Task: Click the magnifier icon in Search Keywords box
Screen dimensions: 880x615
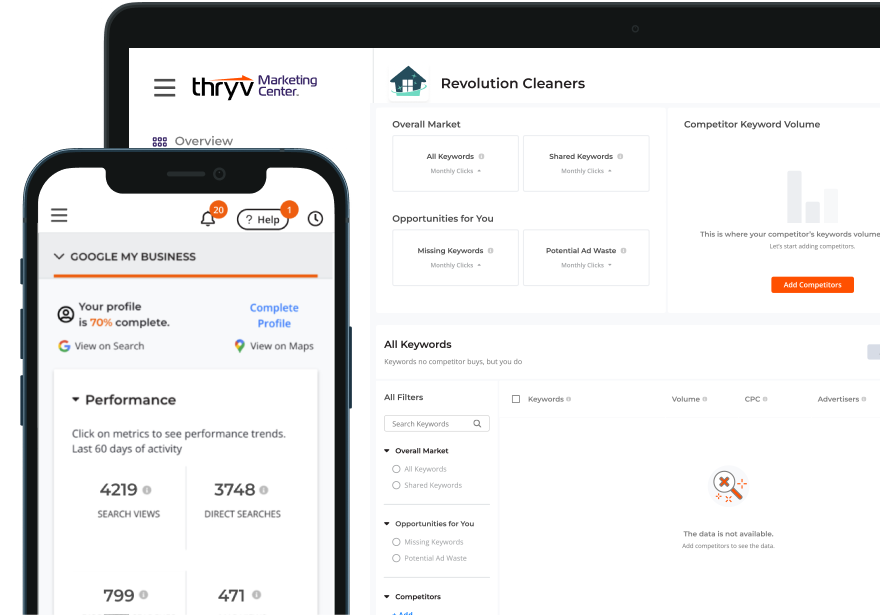Action: click(x=477, y=424)
